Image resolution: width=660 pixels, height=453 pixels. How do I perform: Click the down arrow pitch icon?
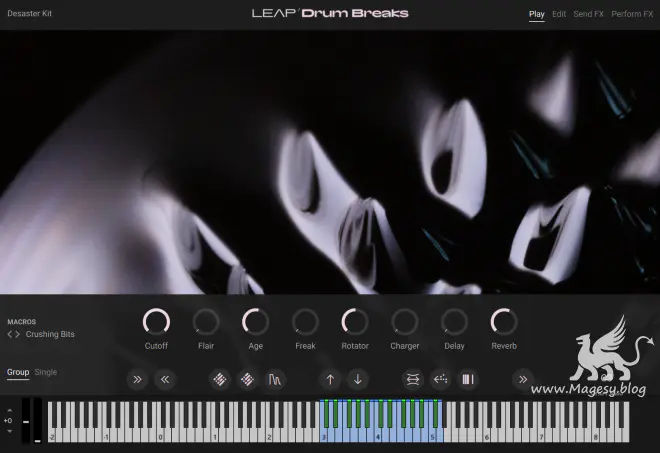click(358, 380)
